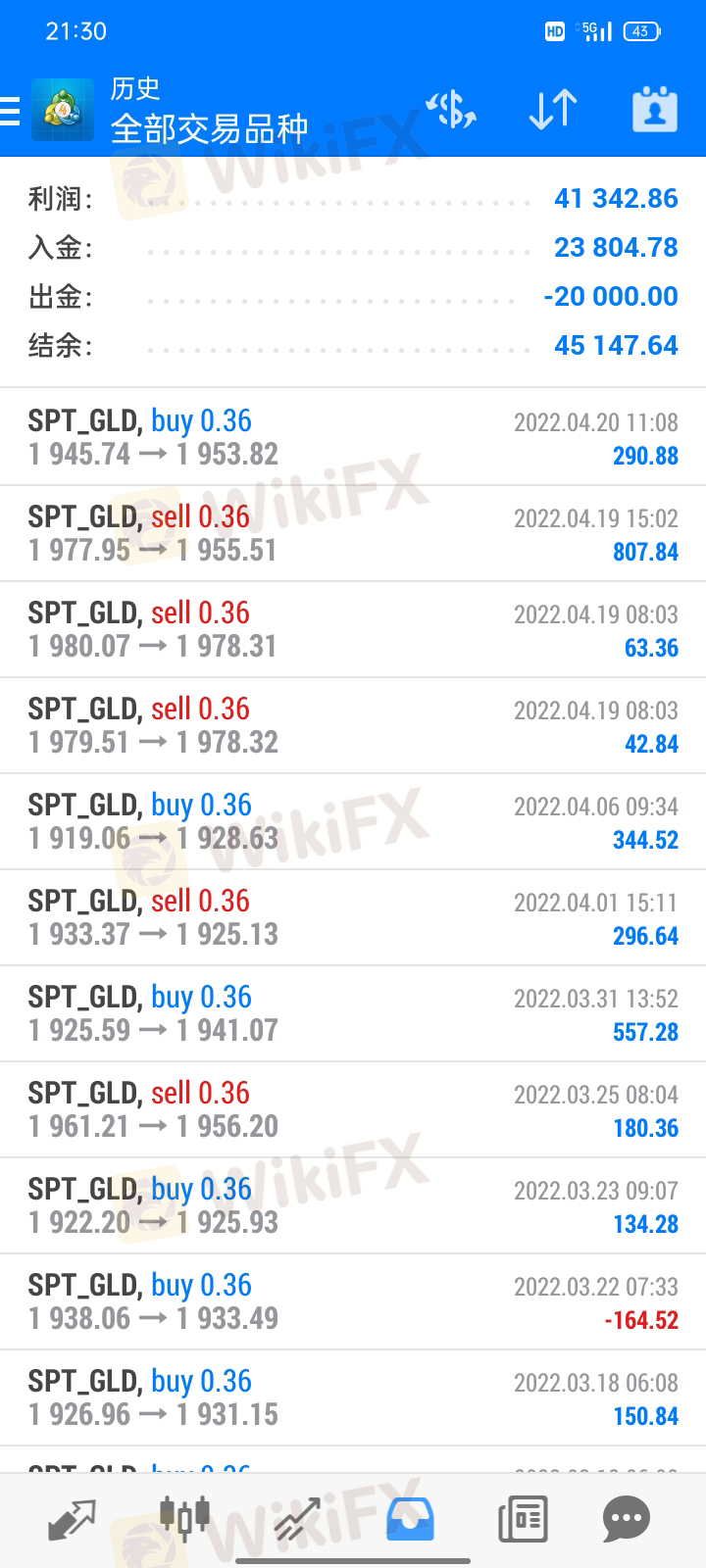This screenshot has height=1568, width=706.
Task: Tap the MetaTrader app logo icon
Action: pos(63,110)
